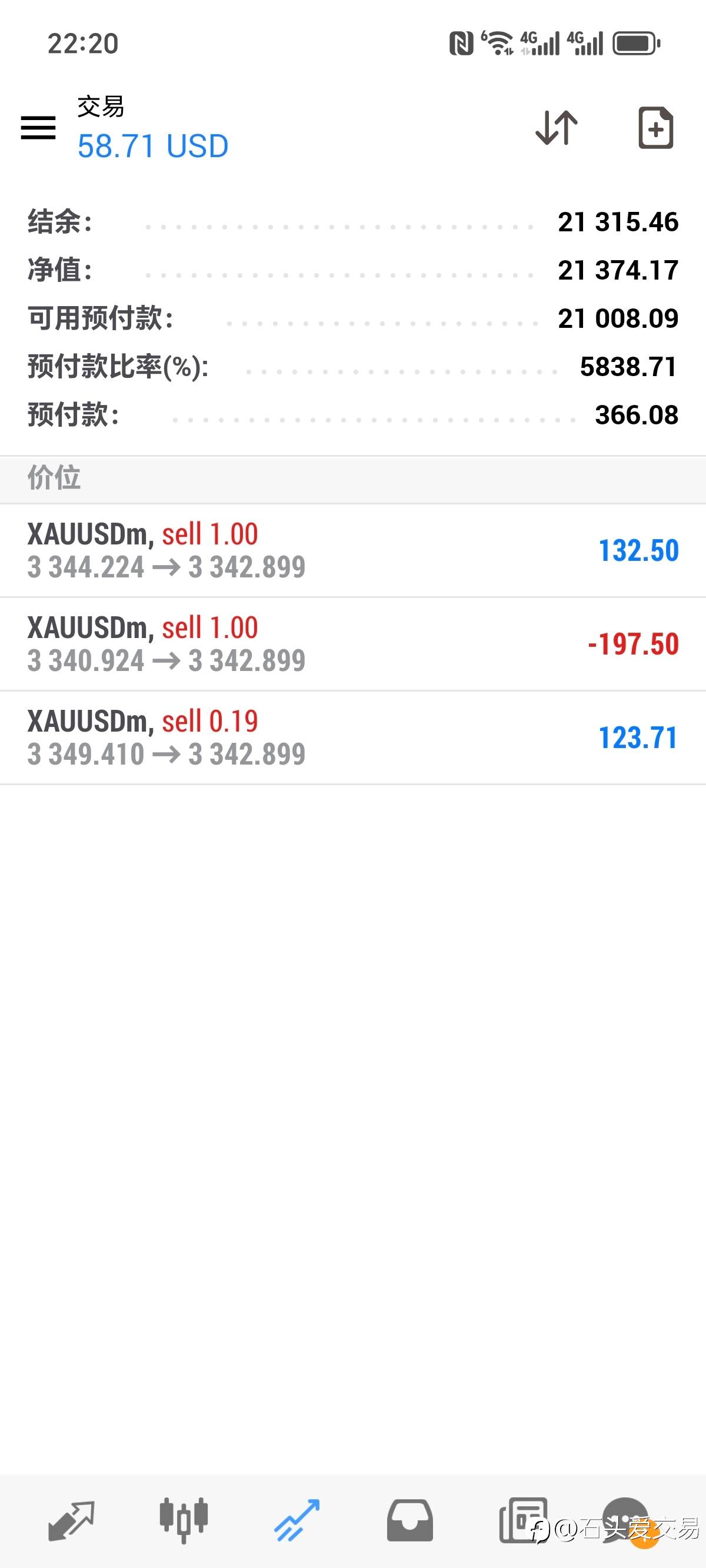706x1568 pixels.
Task: Expand the sell 0.19 XAUUSDm position
Action: click(353, 738)
